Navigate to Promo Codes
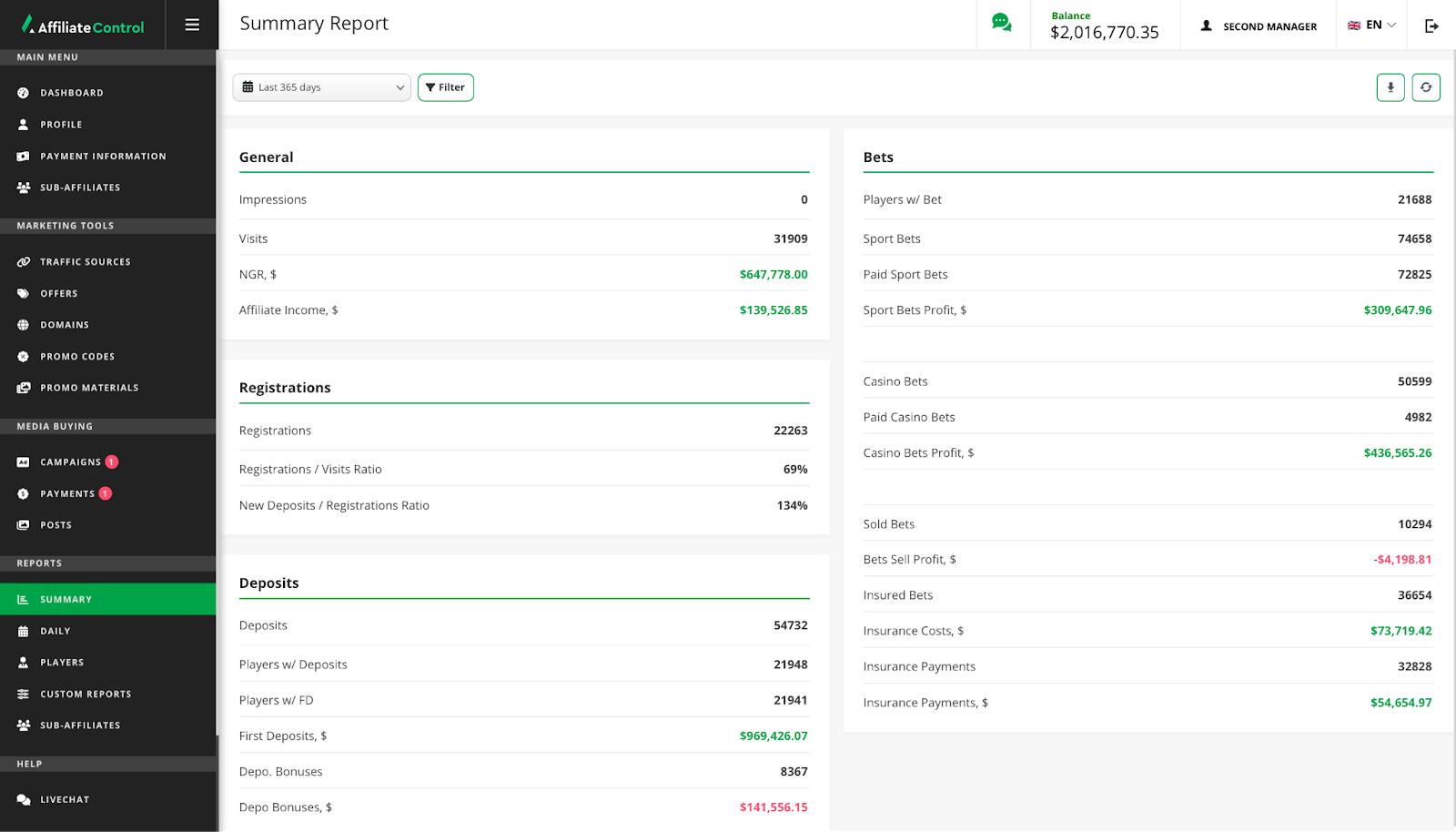 pos(77,357)
